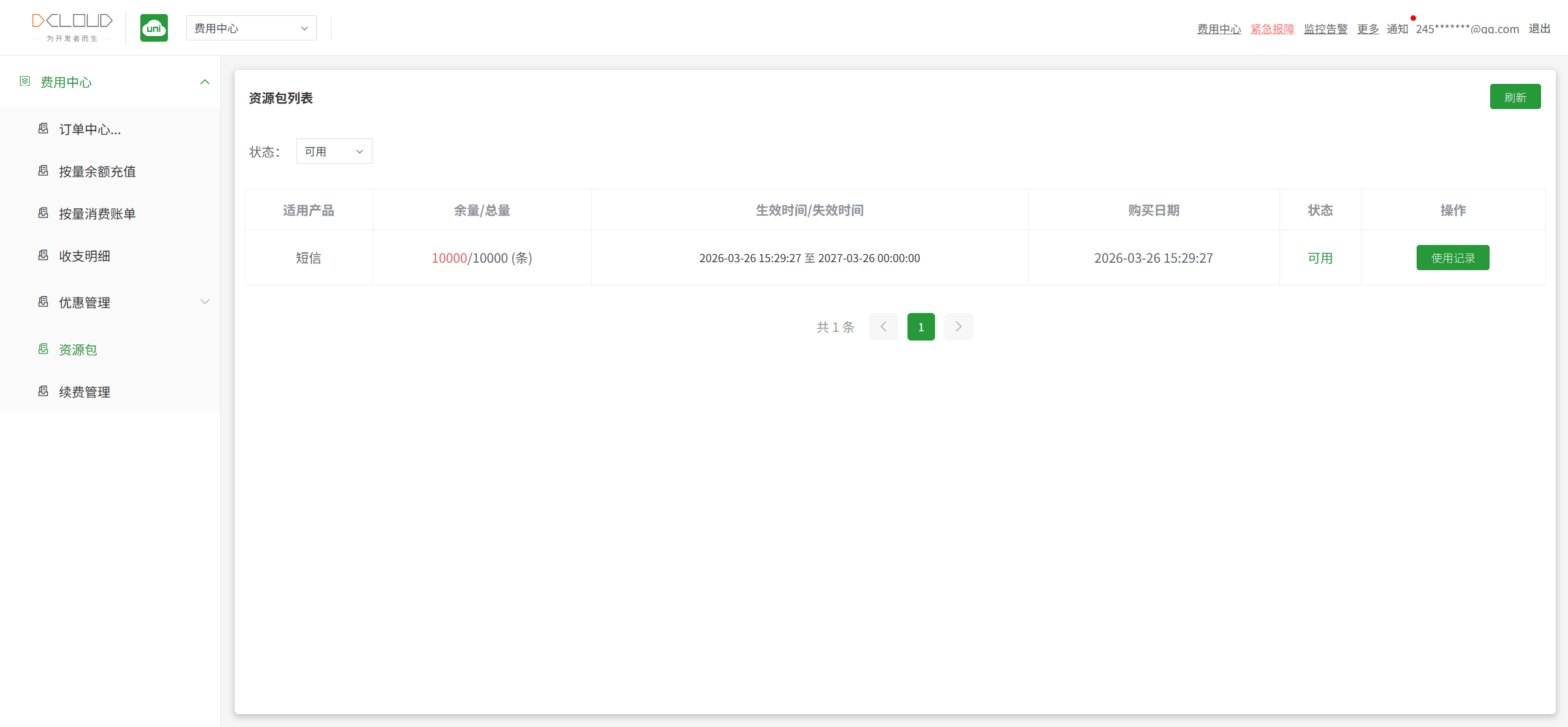This screenshot has height=727, width=1568.
Task: Open the 费用中心 header dropdown selector
Action: click(x=251, y=28)
